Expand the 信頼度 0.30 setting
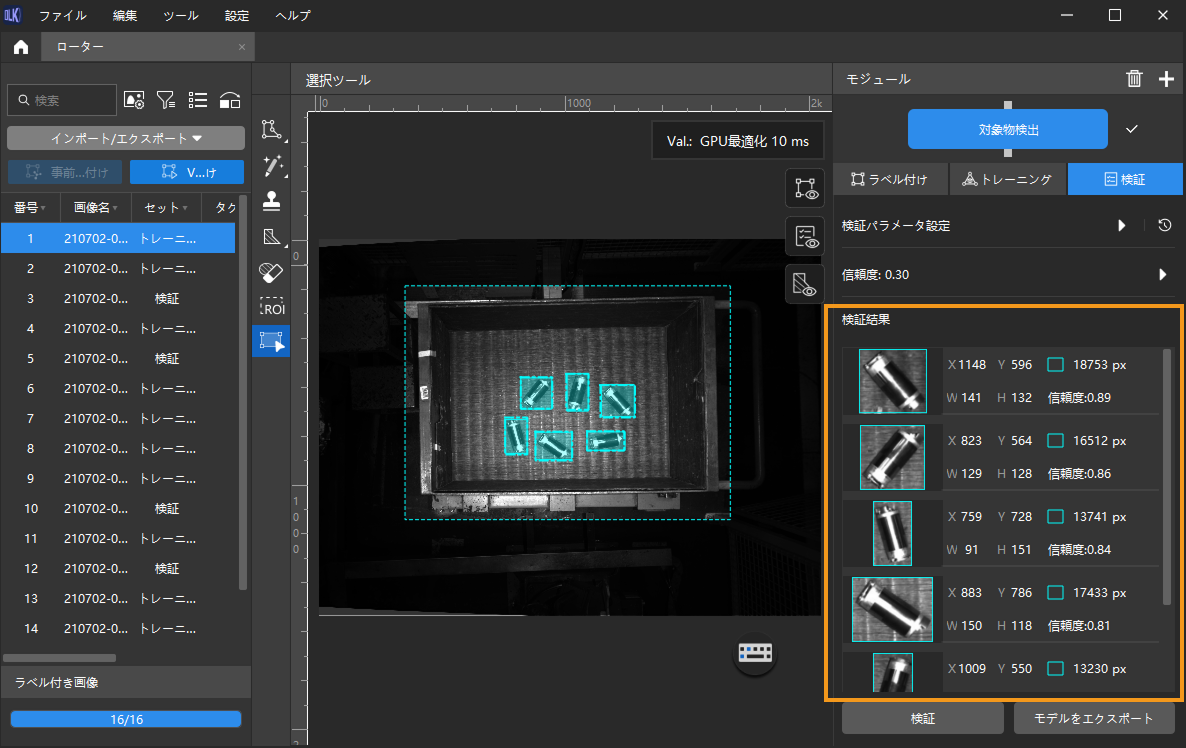This screenshot has width=1186, height=748. (1162, 274)
